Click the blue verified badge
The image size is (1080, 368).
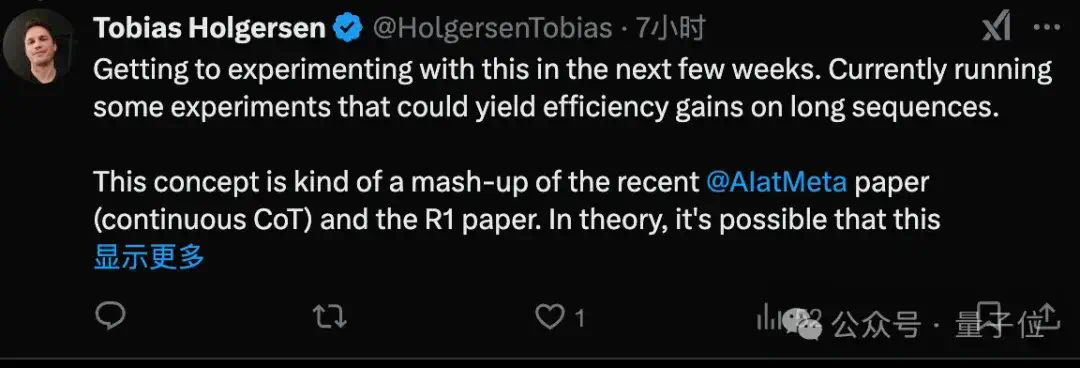point(348,29)
